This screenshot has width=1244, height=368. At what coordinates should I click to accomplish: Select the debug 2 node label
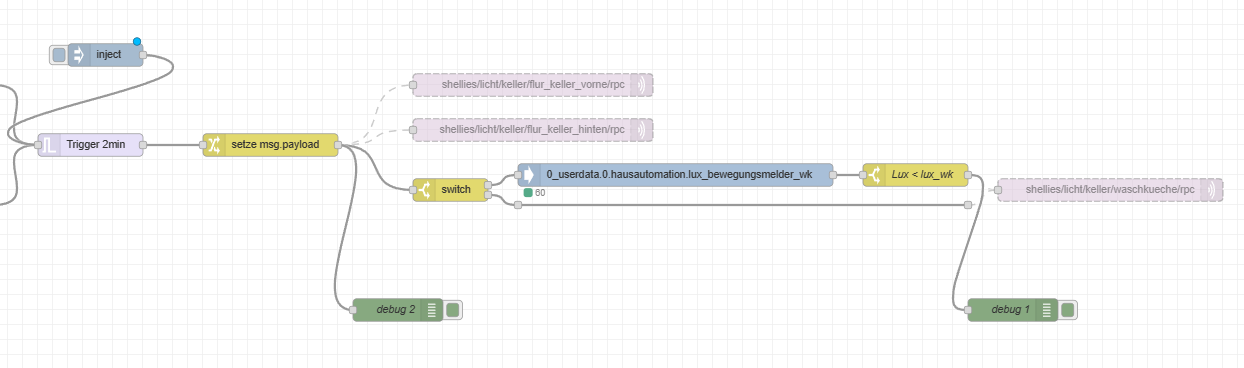pyautogui.click(x=396, y=310)
